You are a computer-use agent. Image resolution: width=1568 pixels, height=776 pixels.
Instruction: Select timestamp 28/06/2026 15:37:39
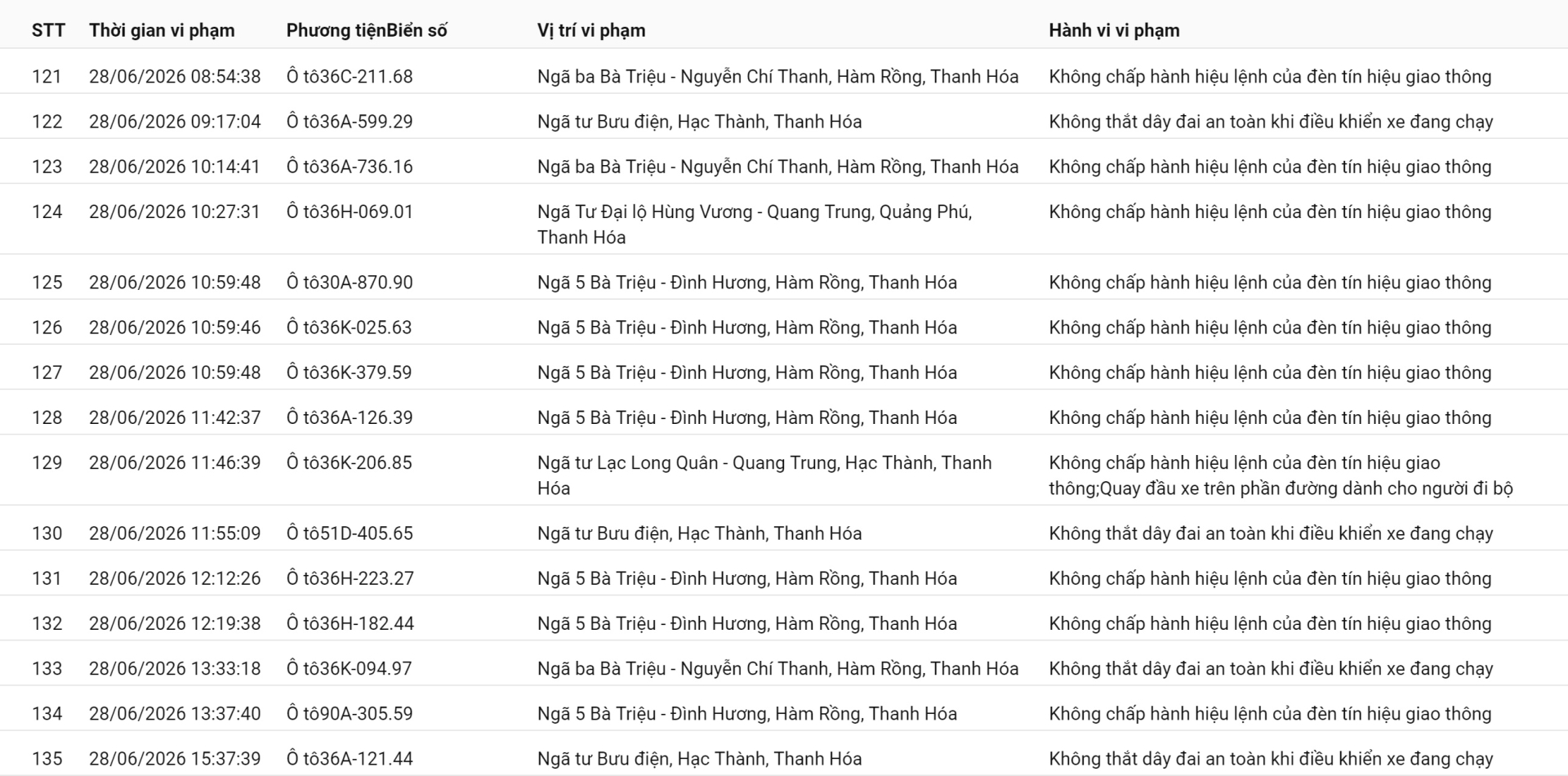pos(175,759)
